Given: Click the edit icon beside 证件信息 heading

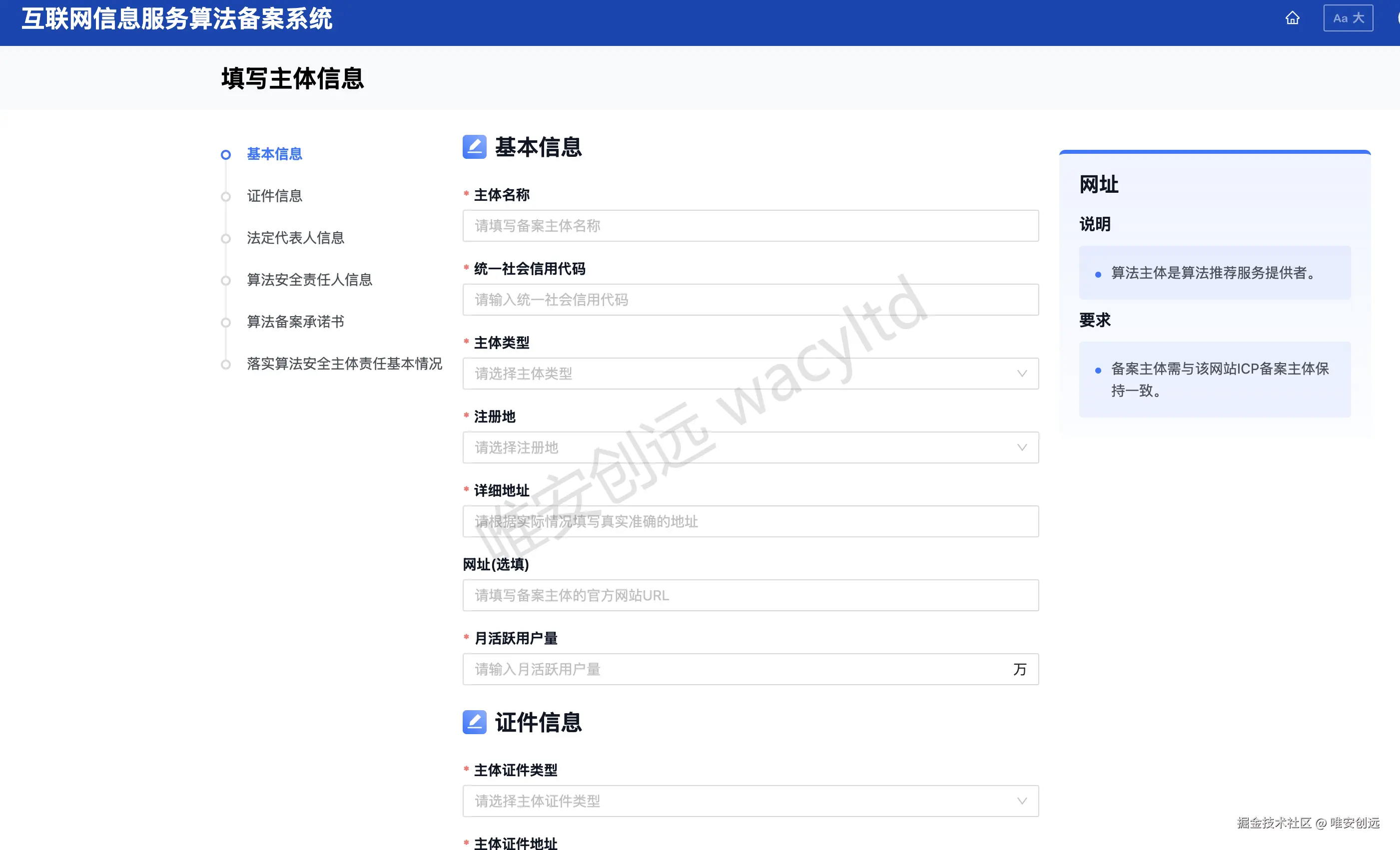Looking at the screenshot, I should tap(475, 722).
